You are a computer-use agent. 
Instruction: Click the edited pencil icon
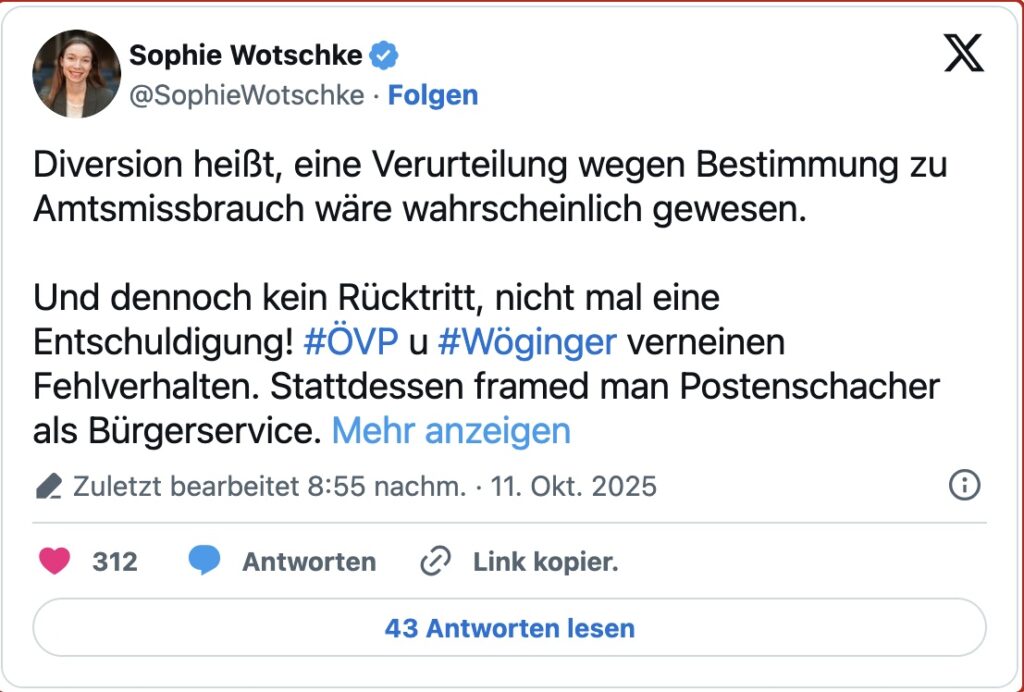(48, 487)
